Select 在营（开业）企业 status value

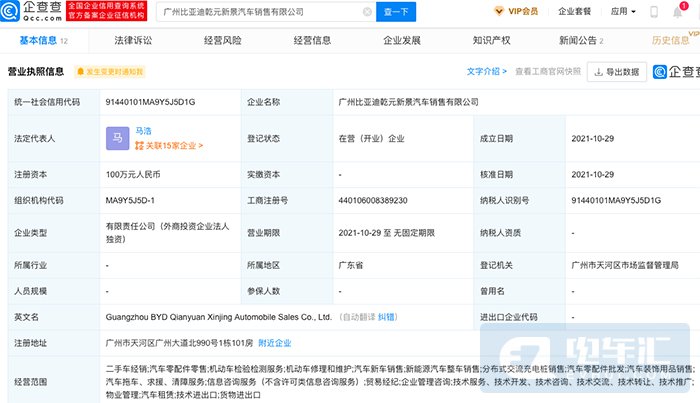coord(371,138)
